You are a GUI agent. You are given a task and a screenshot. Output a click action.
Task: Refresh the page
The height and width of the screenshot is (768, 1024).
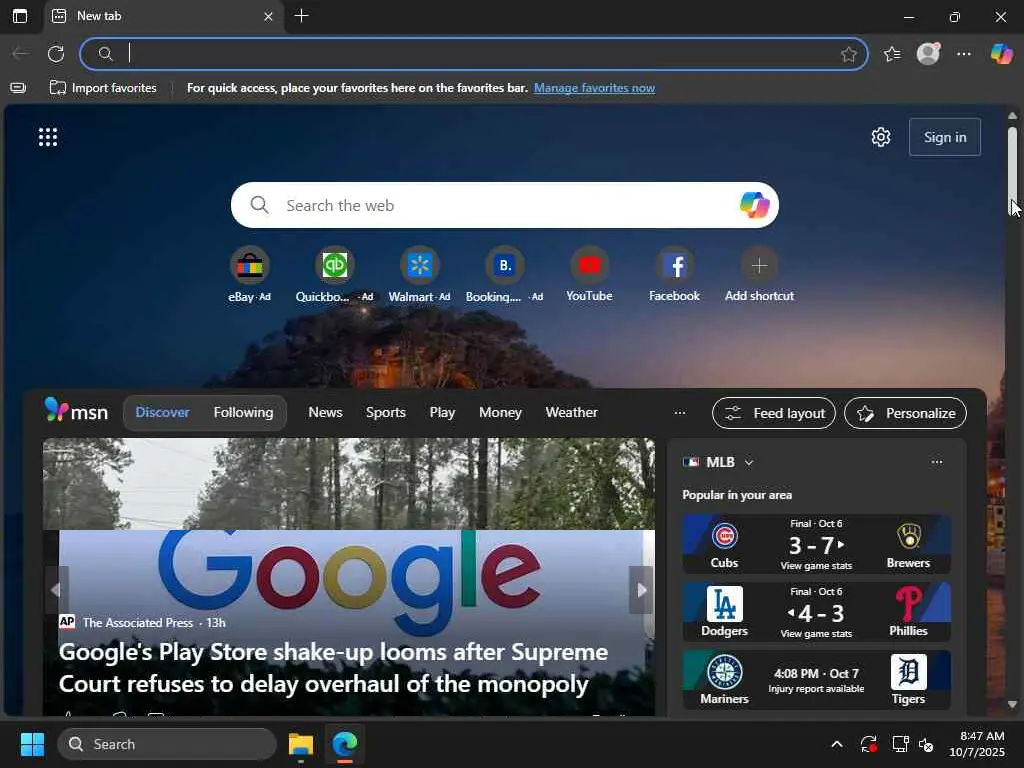point(56,54)
